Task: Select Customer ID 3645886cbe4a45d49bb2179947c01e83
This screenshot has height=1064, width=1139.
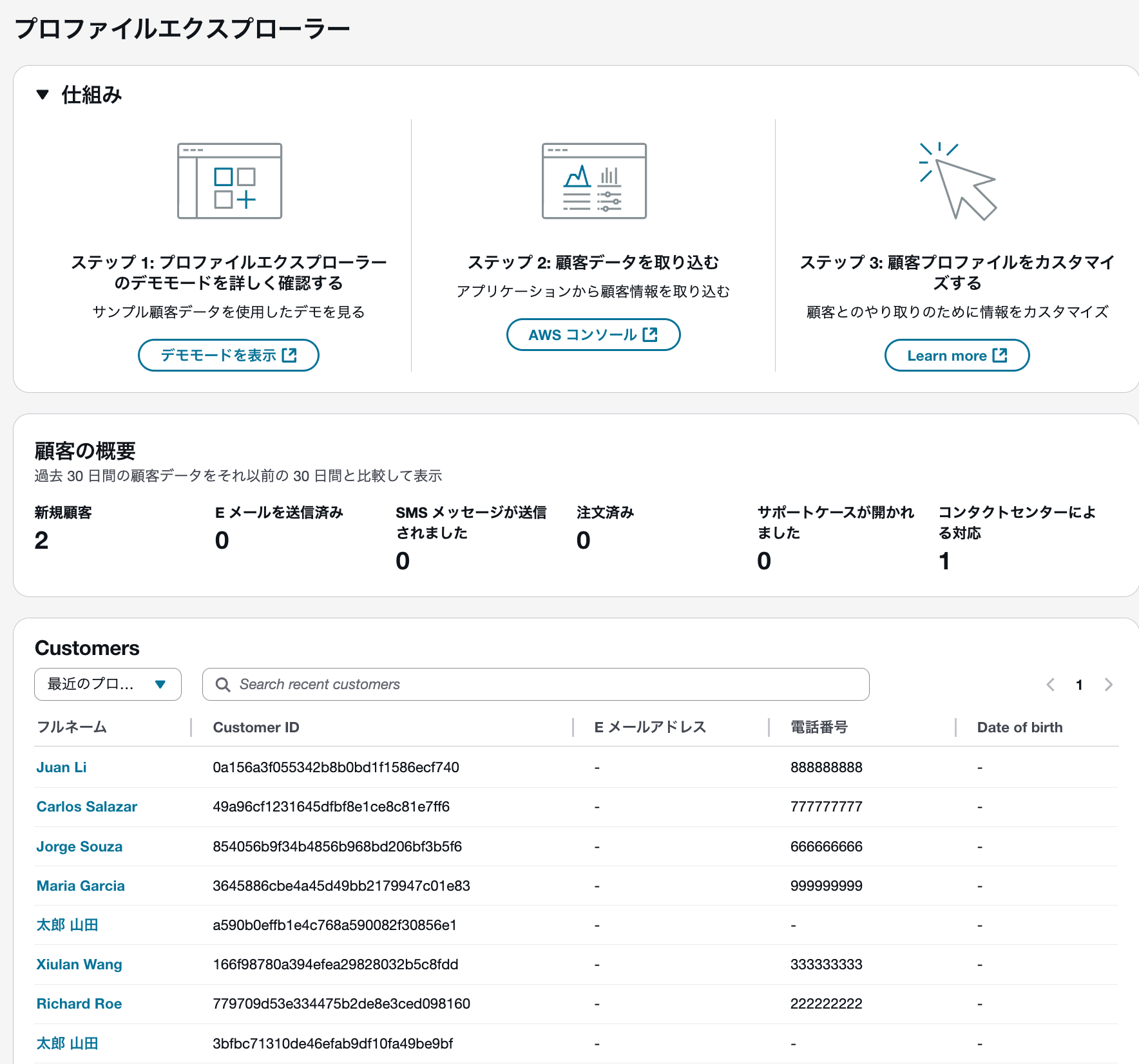Action: 341,886
